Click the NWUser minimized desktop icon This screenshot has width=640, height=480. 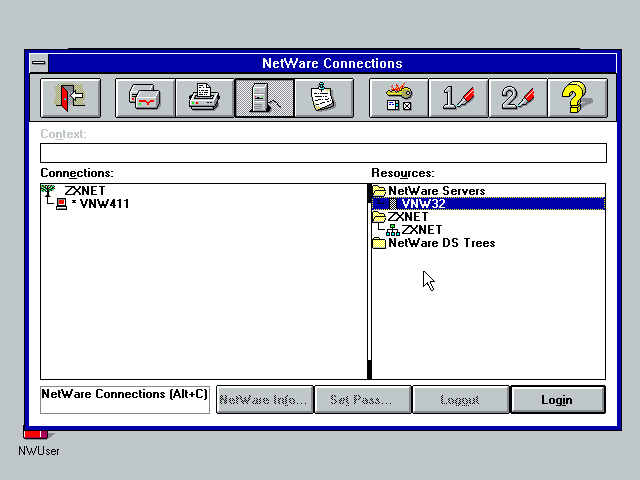pyautogui.click(x=38, y=442)
